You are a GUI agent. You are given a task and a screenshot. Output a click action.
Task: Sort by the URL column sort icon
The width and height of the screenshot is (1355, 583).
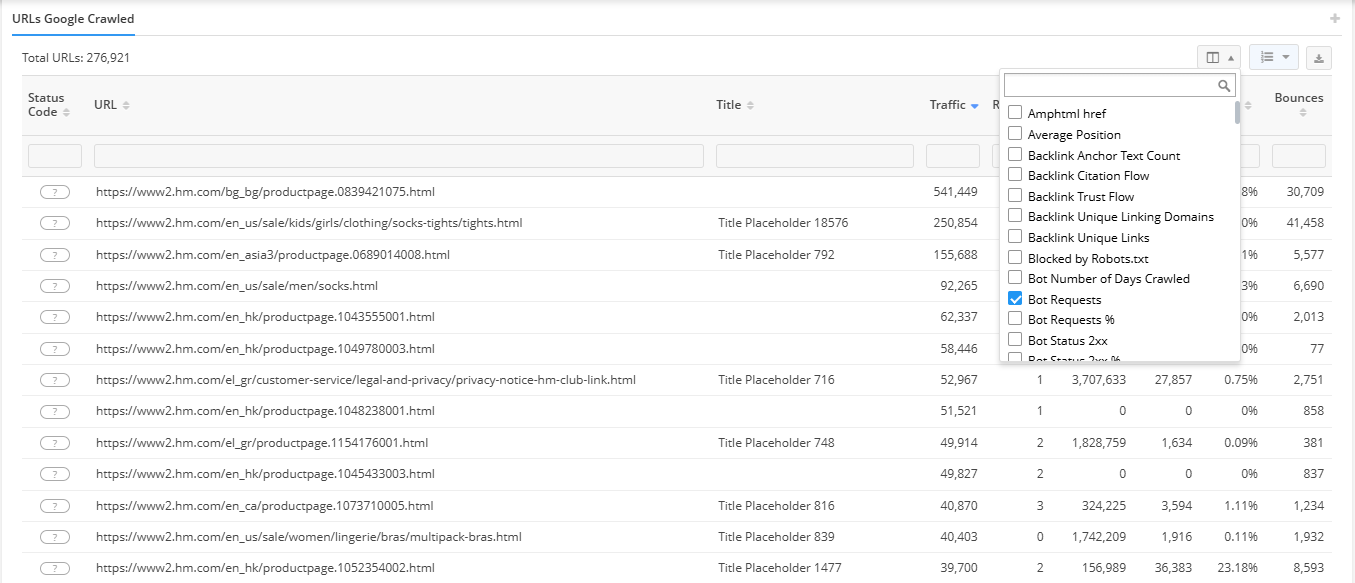pos(126,106)
